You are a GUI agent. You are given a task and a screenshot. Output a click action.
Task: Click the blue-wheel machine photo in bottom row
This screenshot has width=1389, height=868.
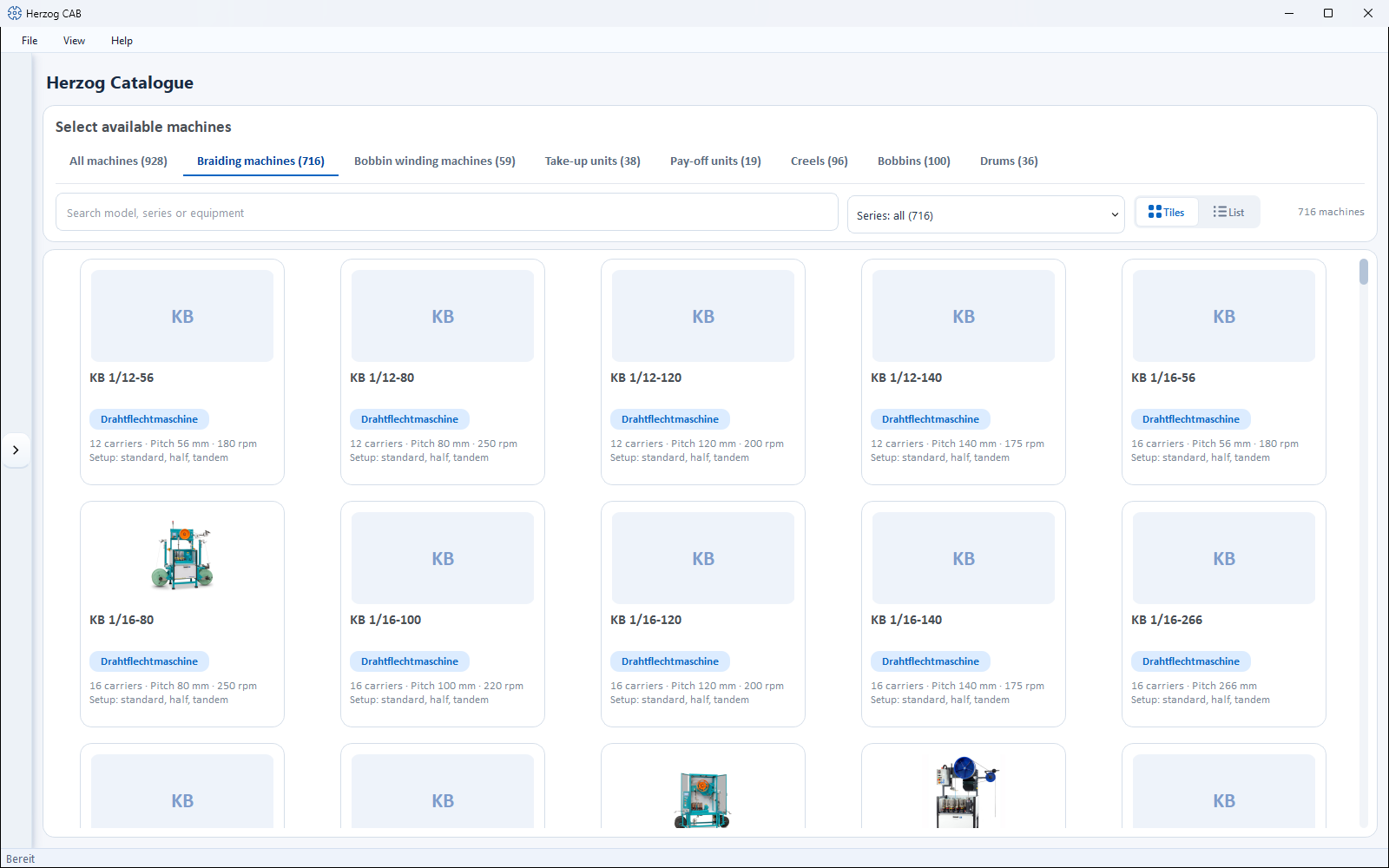click(x=965, y=792)
